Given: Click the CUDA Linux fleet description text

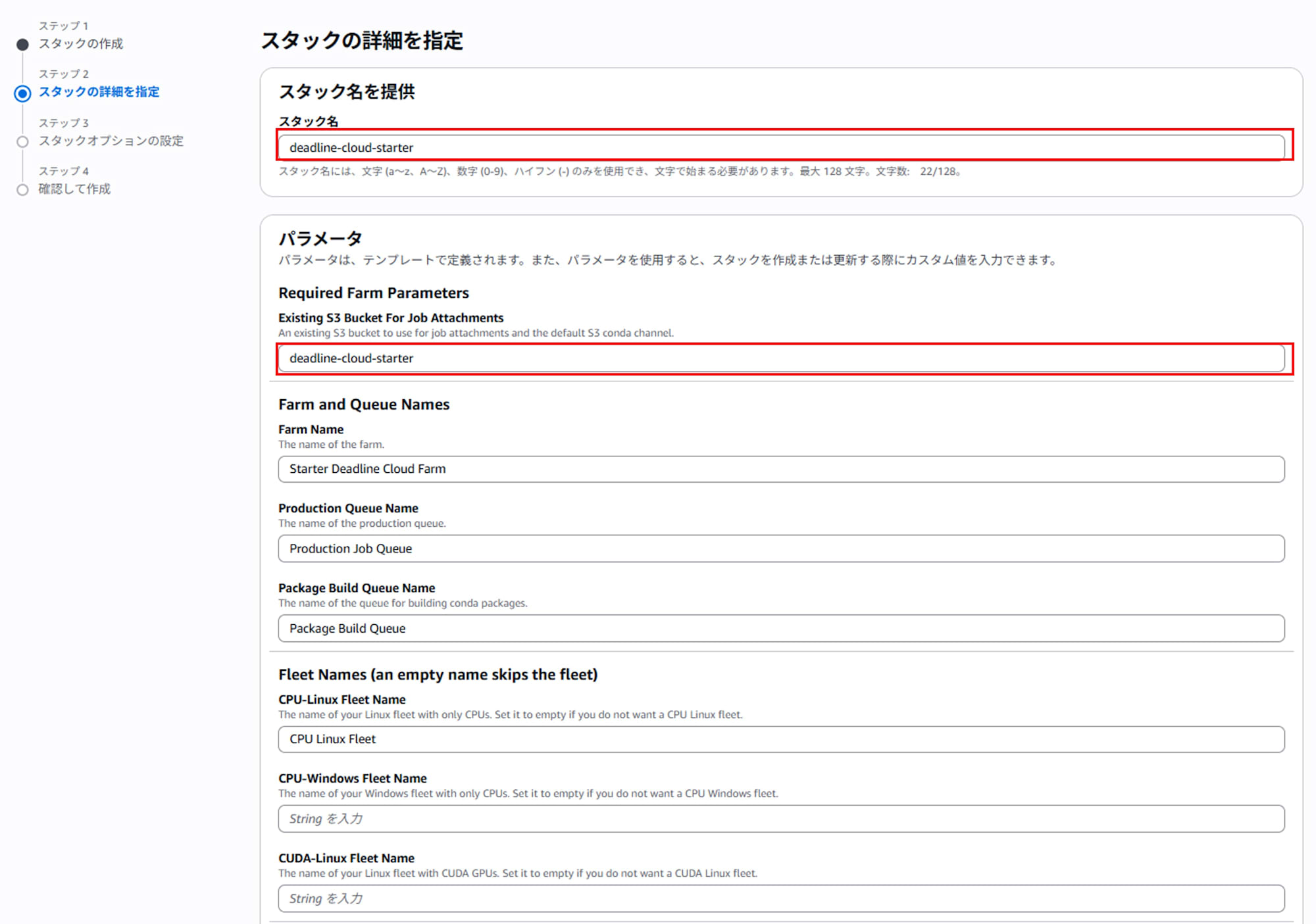Looking at the screenshot, I should [518, 873].
